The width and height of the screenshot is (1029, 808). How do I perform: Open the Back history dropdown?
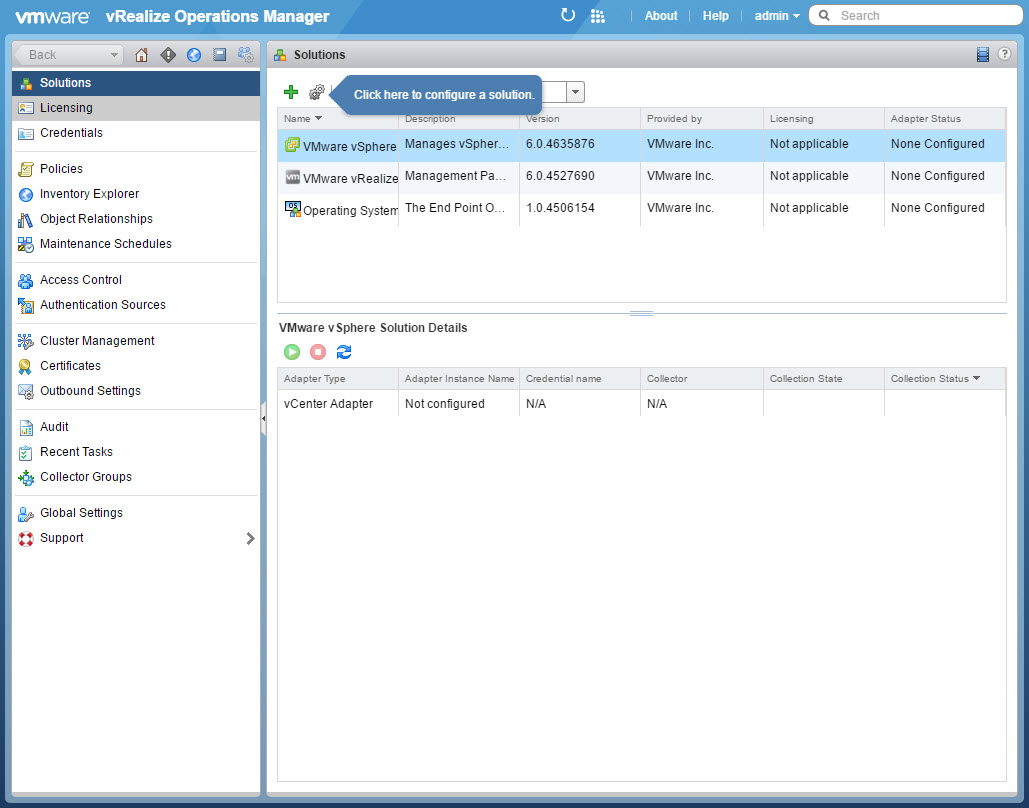click(114, 55)
